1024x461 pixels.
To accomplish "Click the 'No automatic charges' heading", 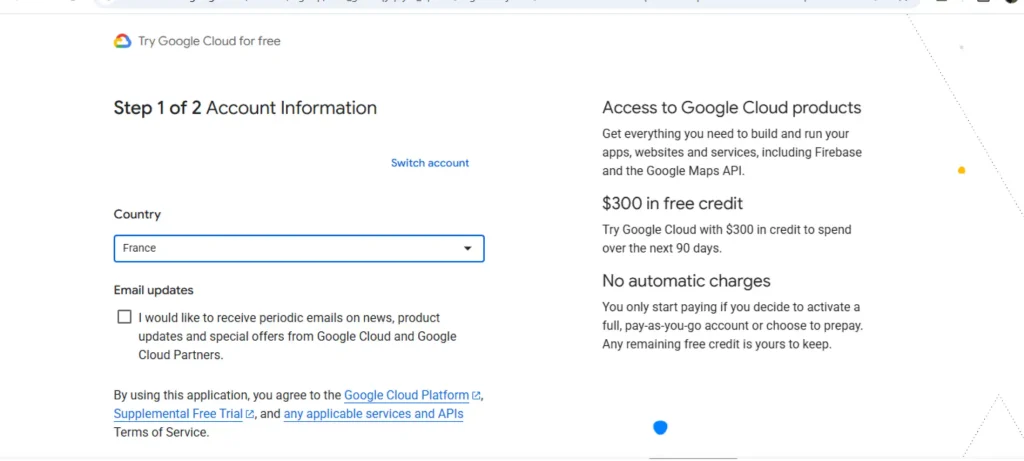I will coord(686,281).
